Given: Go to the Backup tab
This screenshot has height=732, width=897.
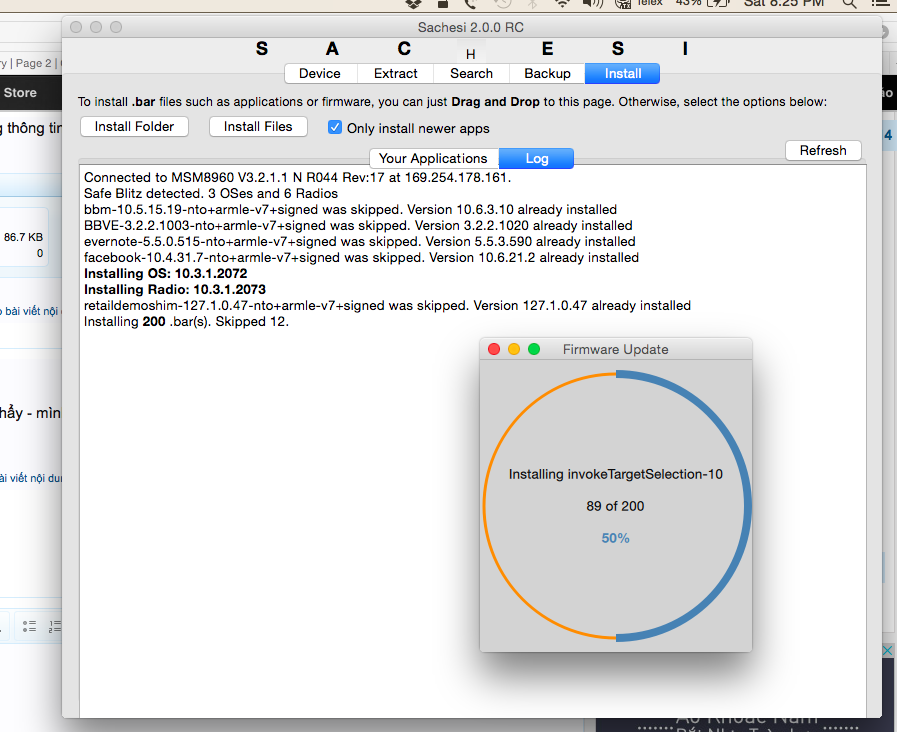Looking at the screenshot, I should pos(548,73).
